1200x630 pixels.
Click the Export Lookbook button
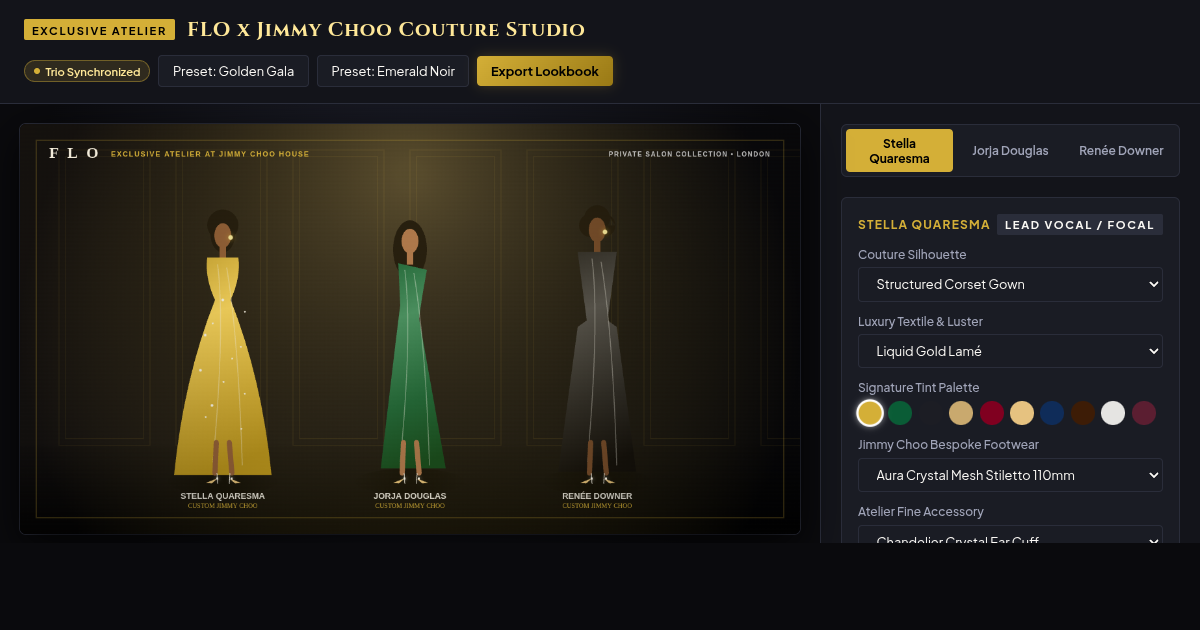[545, 71]
